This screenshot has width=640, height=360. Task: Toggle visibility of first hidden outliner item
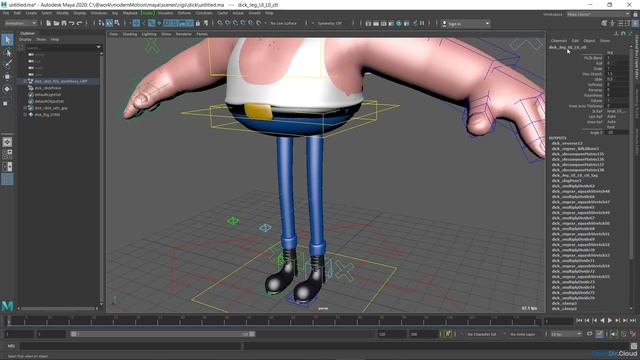31,54
